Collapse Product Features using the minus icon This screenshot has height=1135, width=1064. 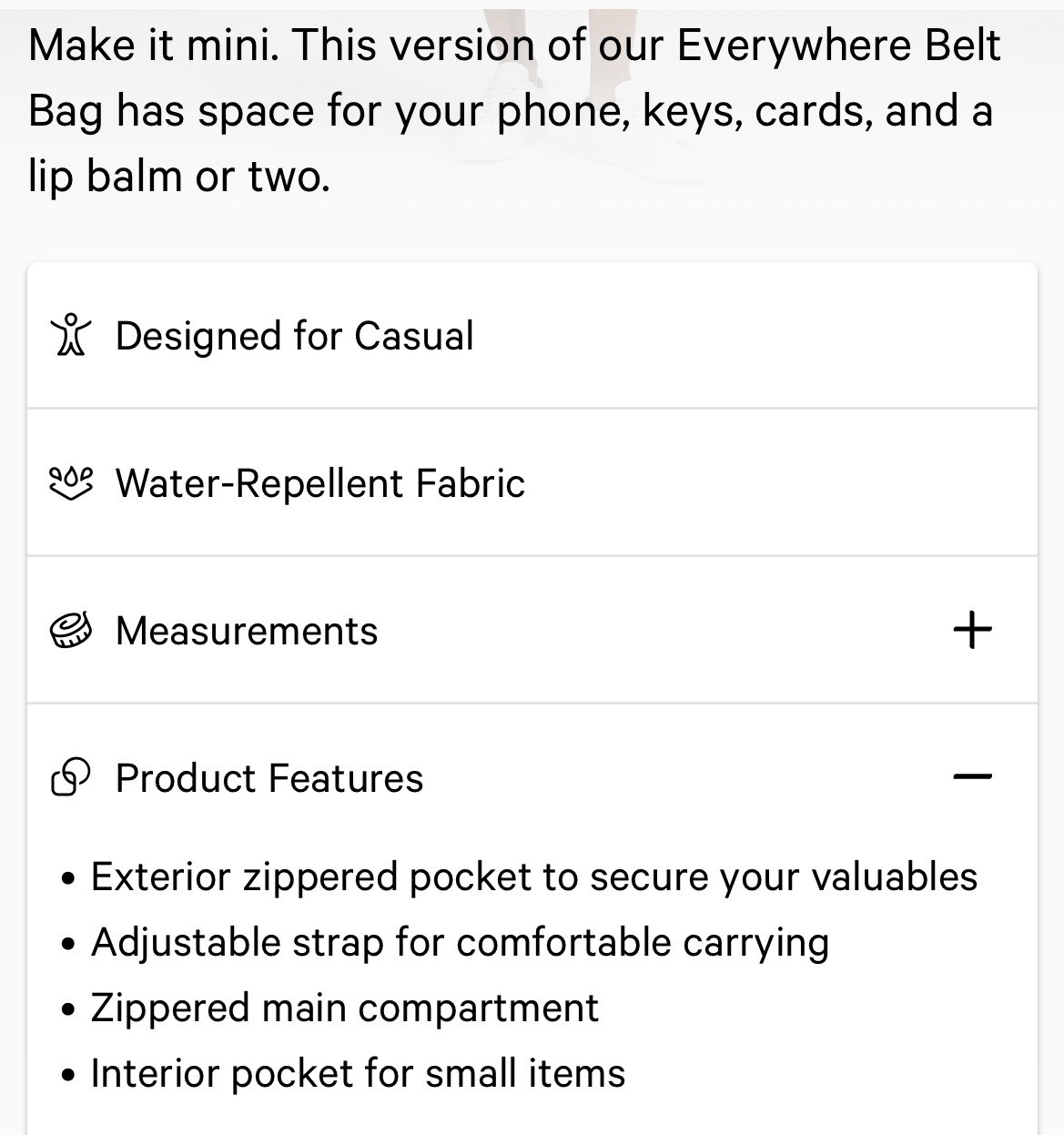click(972, 777)
